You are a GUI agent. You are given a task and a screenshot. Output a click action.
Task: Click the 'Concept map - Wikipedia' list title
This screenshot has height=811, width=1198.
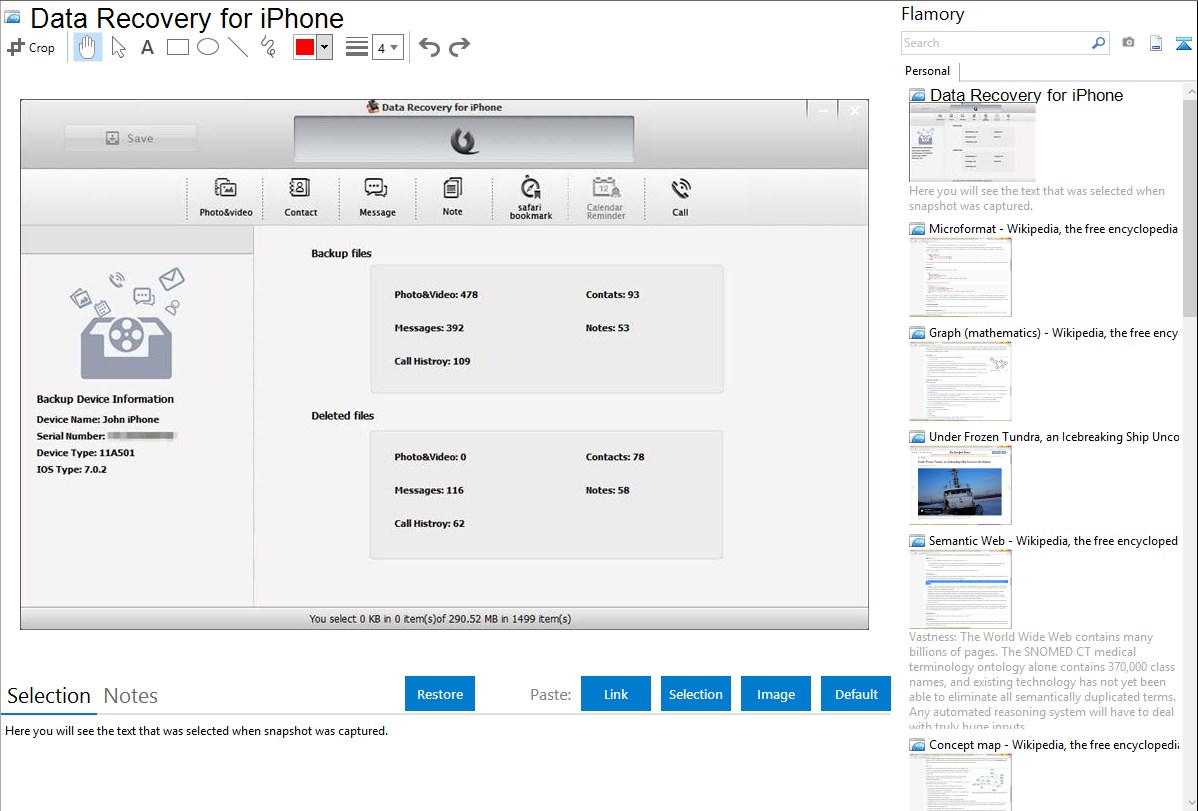tap(1053, 744)
